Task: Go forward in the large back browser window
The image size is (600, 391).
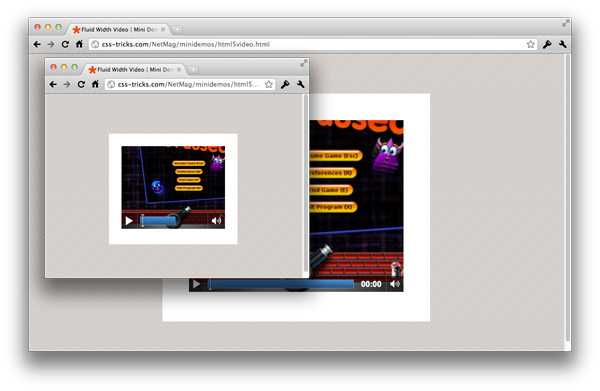Action: pyautogui.click(x=51, y=44)
